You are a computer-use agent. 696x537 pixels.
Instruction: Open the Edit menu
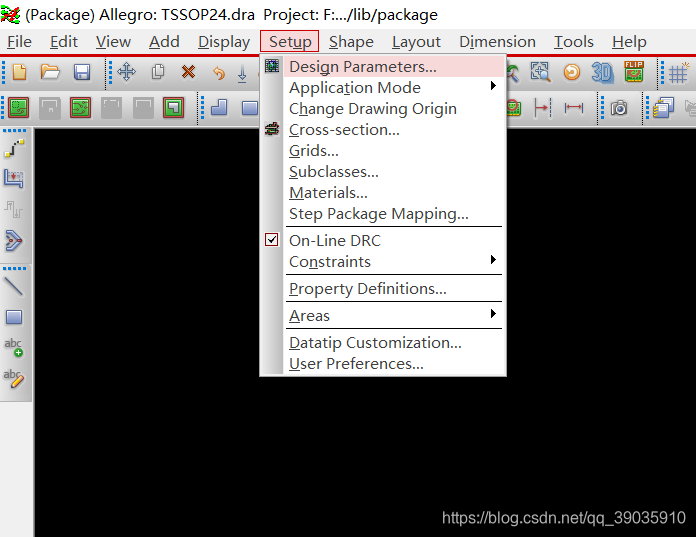(63, 42)
